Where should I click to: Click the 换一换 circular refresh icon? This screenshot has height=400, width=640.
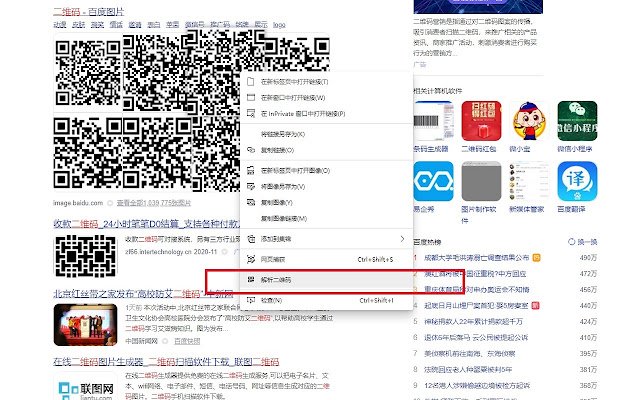(571, 242)
